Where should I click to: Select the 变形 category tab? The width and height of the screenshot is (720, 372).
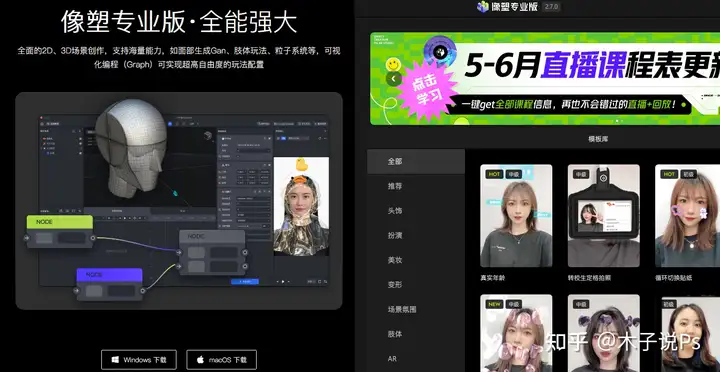pyautogui.click(x=416, y=285)
